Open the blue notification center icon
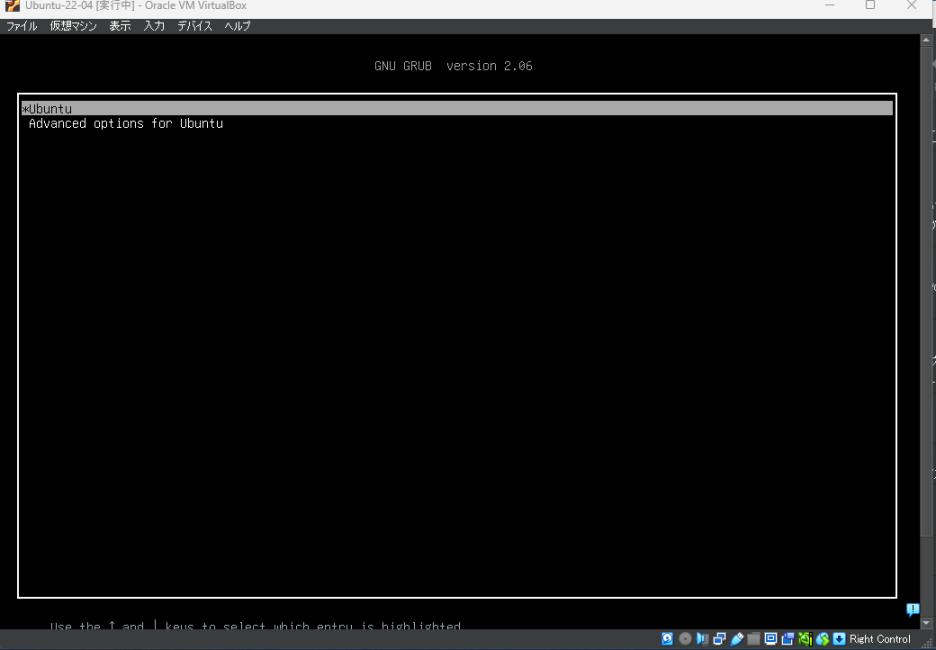Screen dimensions: 936x650 912,609
